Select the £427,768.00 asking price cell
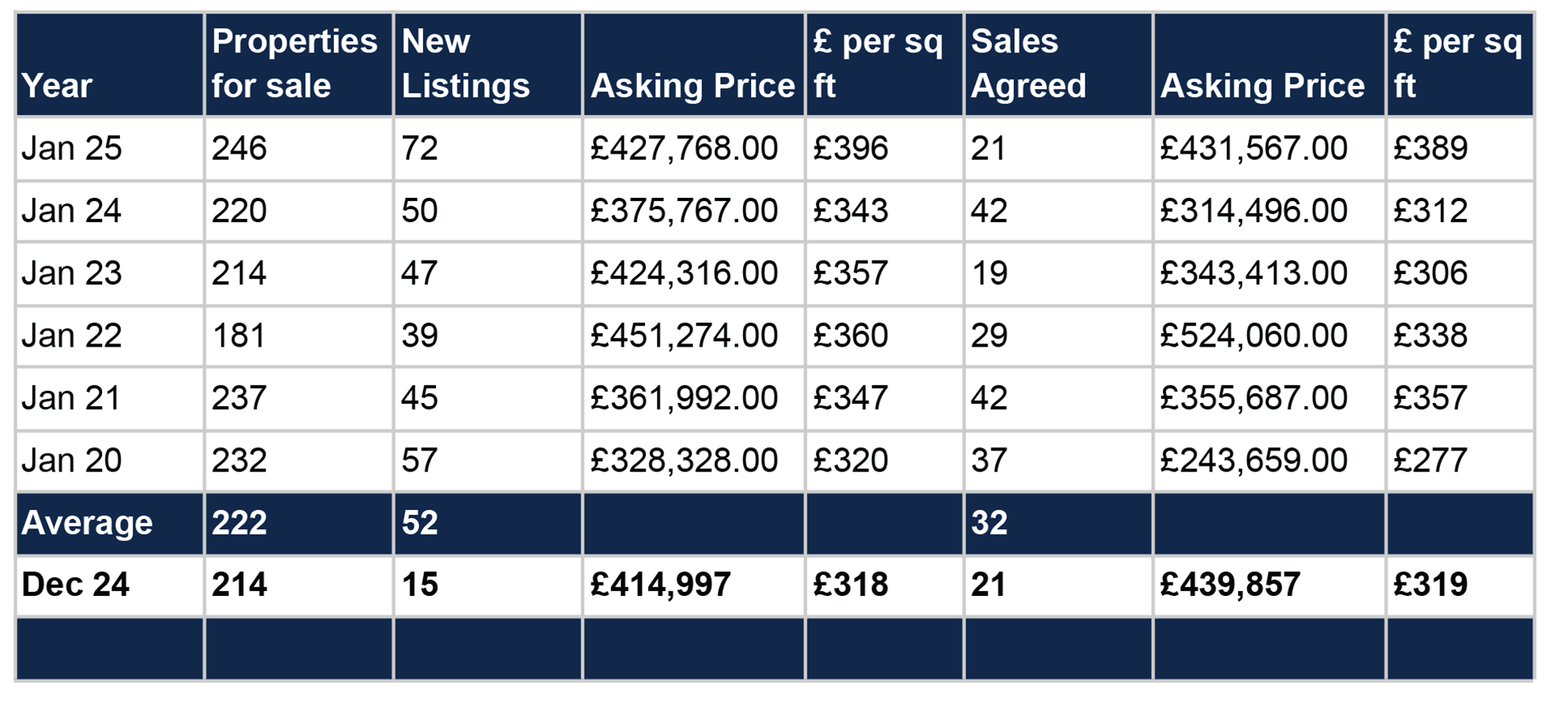 click(x=683, y=148)
